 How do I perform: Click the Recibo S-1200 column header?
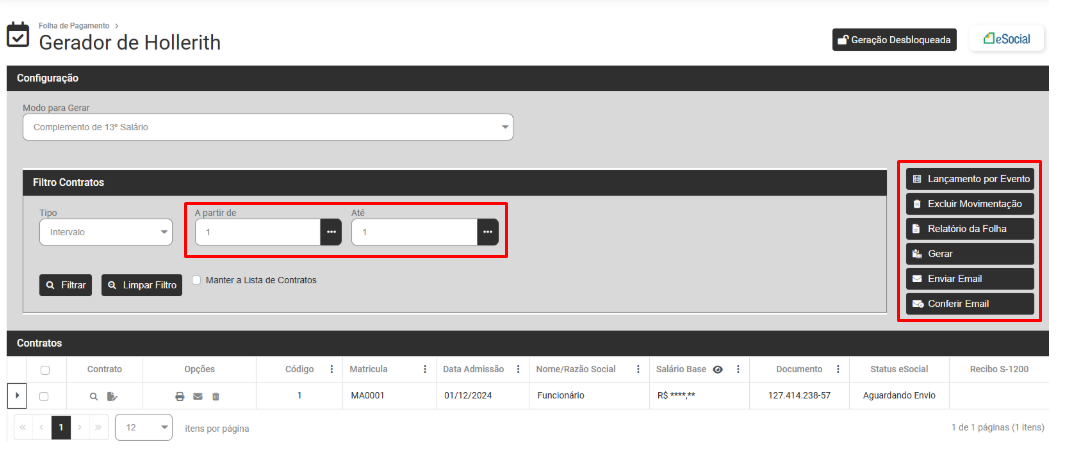[x=999, y=369]
